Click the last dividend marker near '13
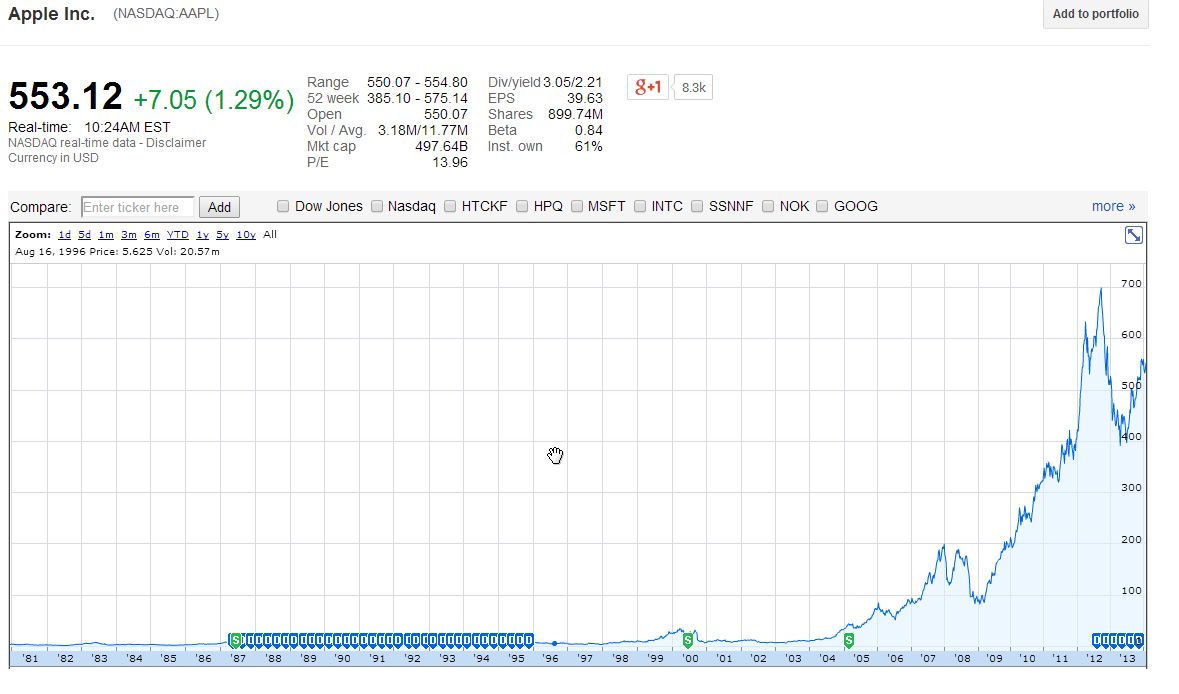The image size is (1179, 694). [x=1138, y=640]
